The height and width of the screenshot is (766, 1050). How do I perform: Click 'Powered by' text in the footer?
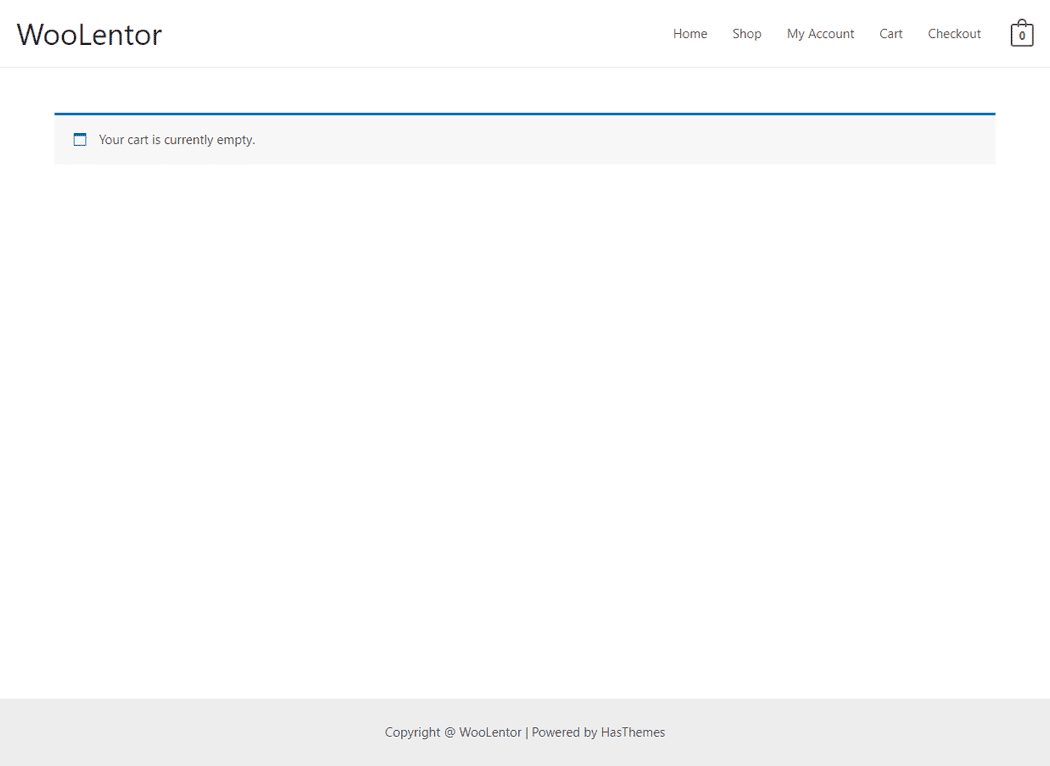(564, 732)
